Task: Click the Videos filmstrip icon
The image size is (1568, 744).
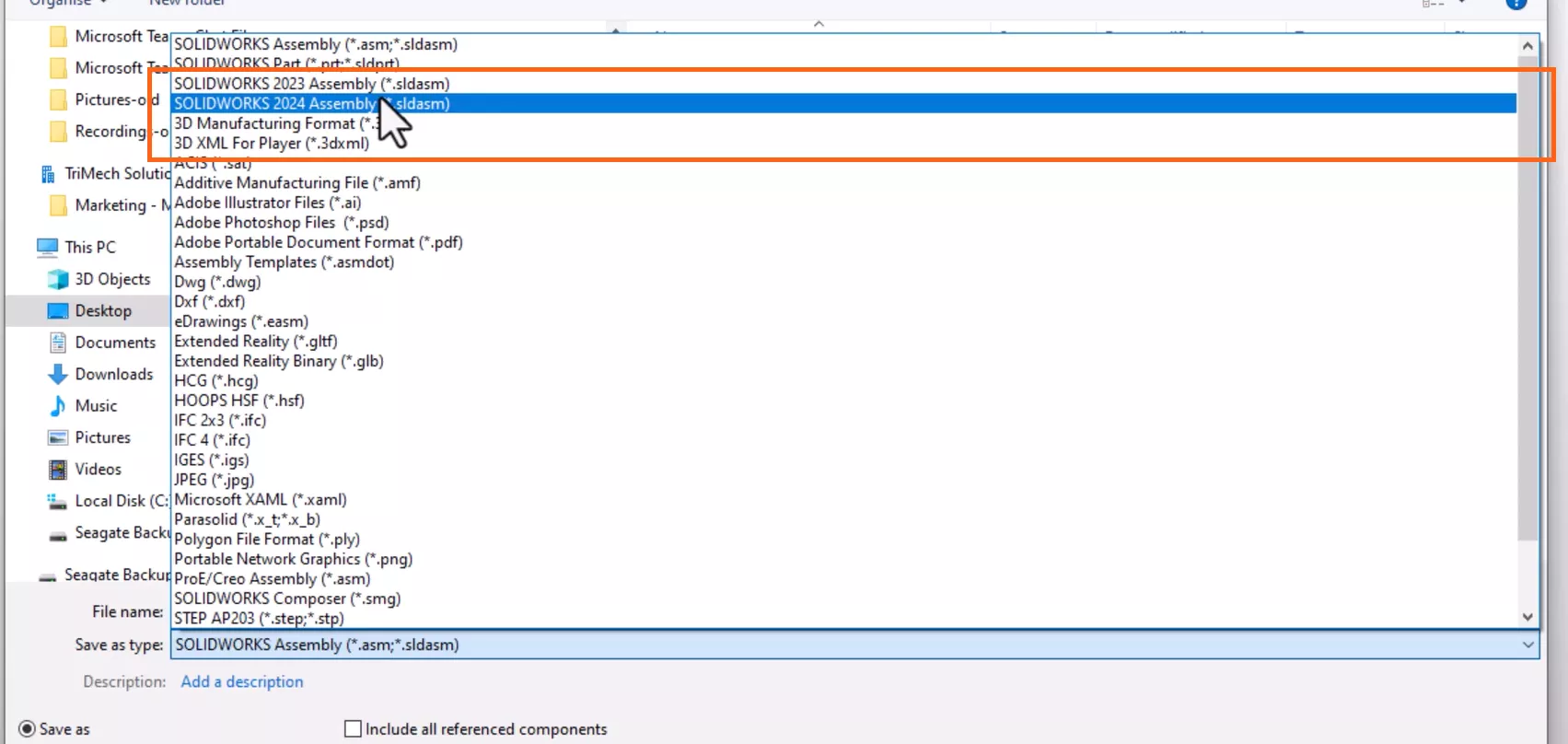Action: coord(58,470)
